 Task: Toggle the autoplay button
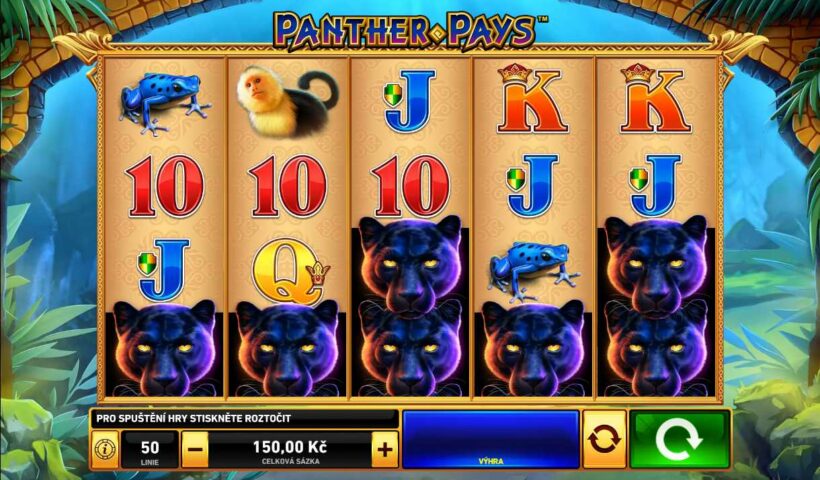604,439
